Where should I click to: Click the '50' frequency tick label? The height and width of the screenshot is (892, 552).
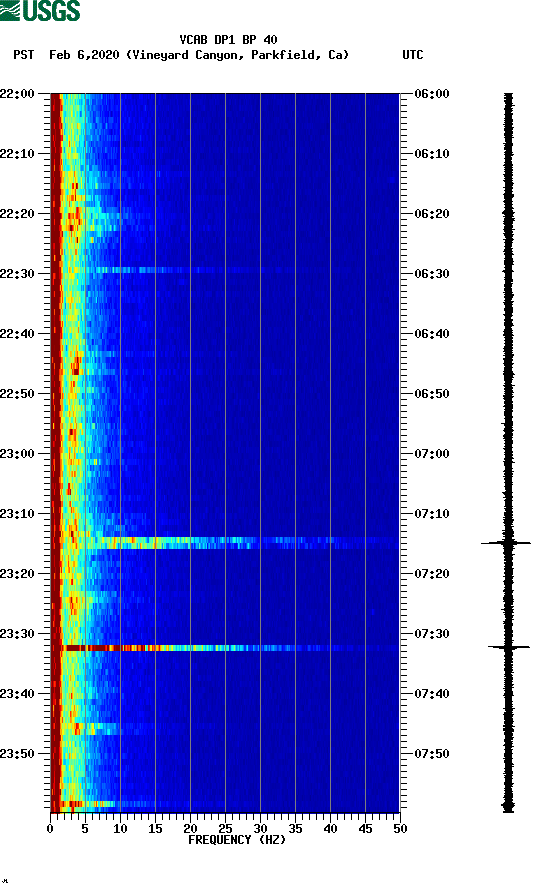[400, 829]
